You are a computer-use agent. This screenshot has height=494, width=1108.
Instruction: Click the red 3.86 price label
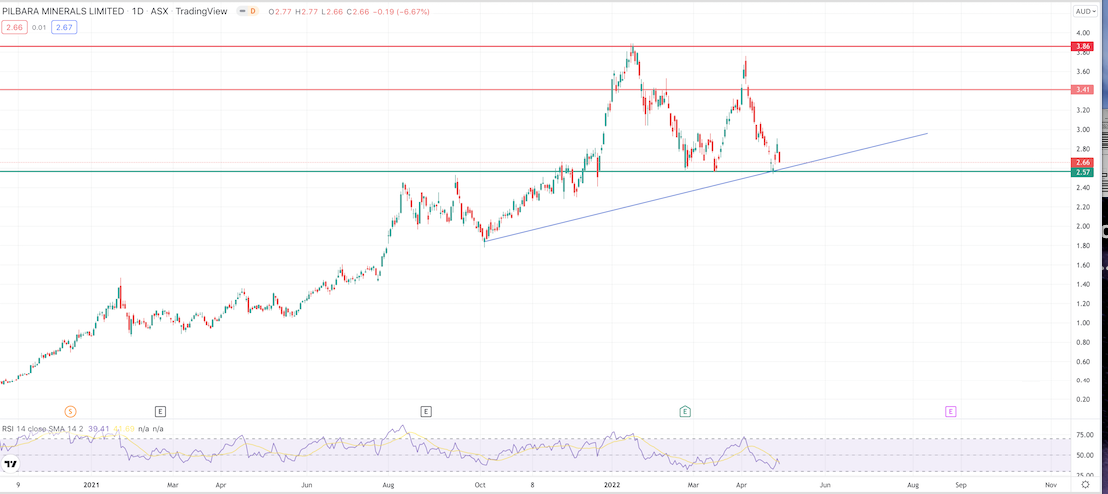[1083, 47]
